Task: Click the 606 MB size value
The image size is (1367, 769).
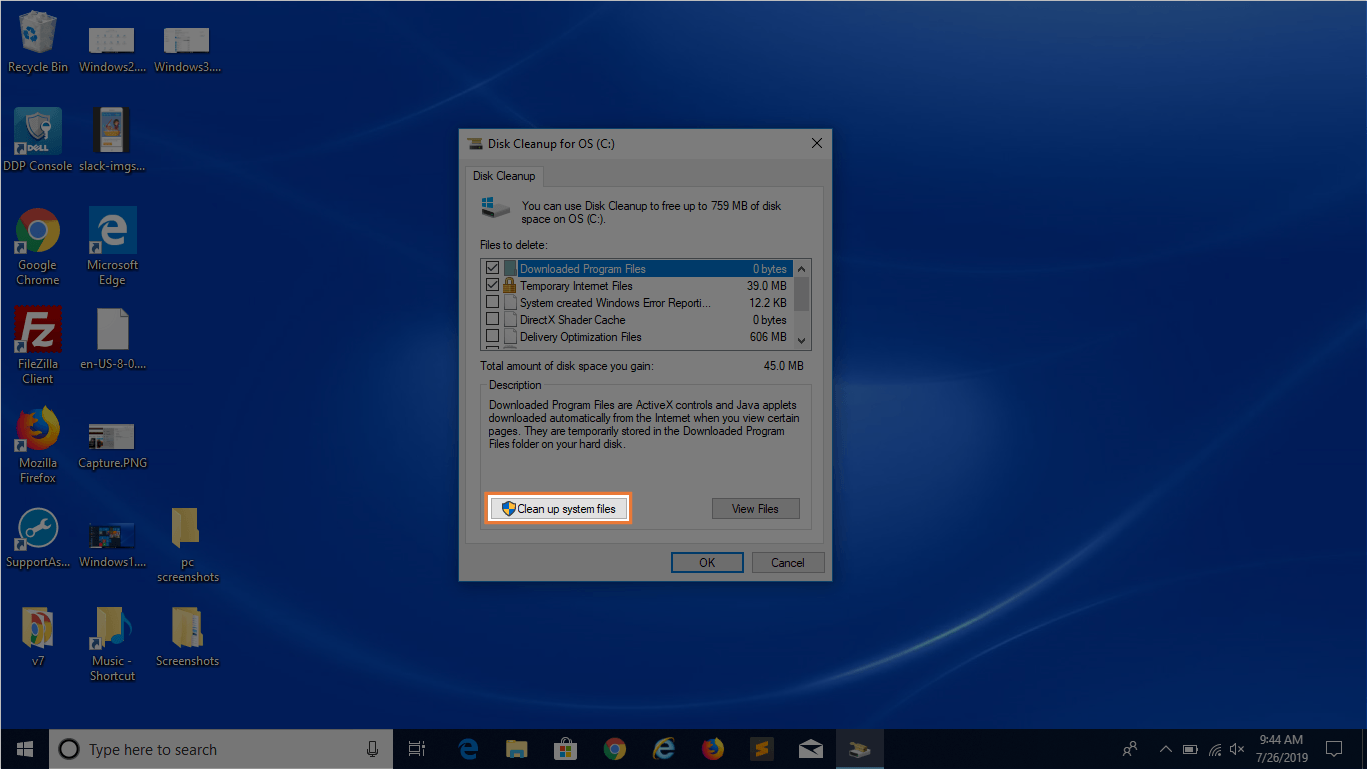Action: [x=768, y=337]
